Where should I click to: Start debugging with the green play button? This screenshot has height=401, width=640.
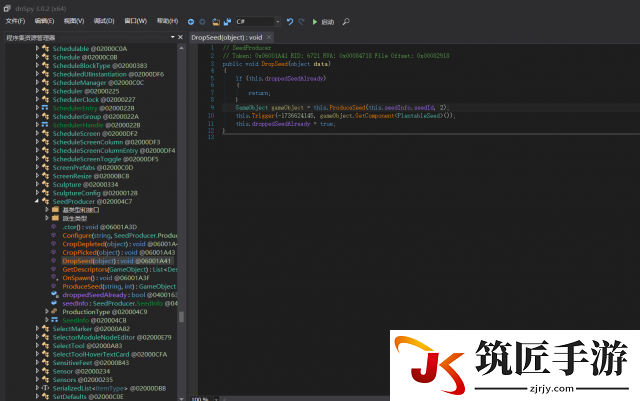coord(315,22)
